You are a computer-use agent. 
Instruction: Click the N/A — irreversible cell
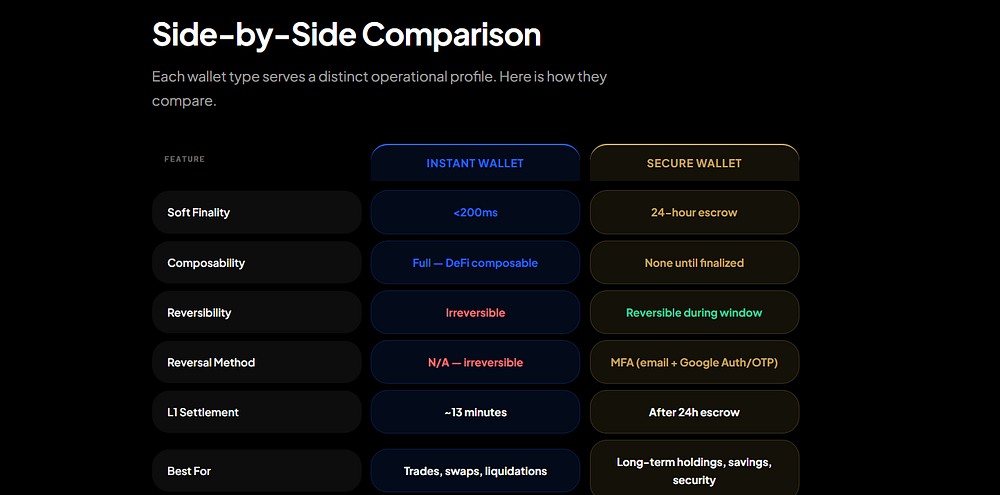click(475, 362)
